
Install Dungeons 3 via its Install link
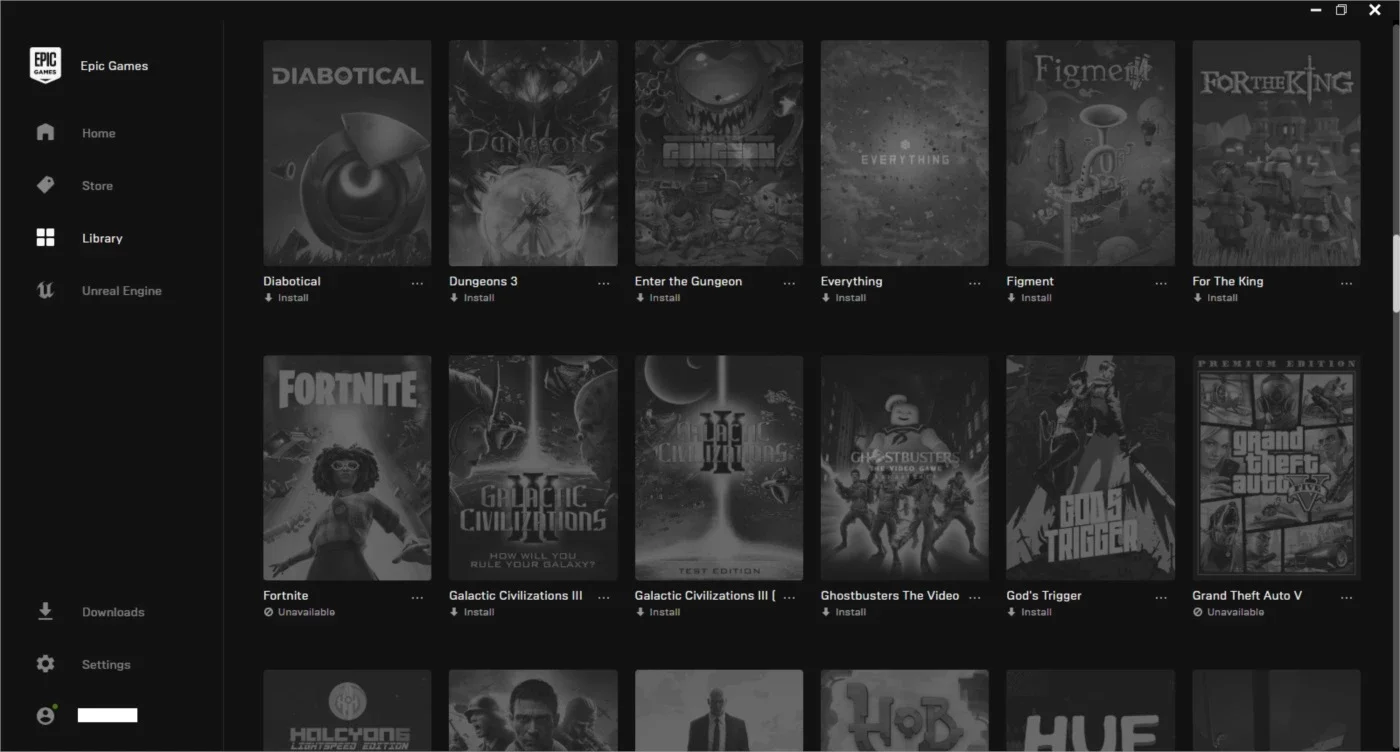click(x=479, y=298)
